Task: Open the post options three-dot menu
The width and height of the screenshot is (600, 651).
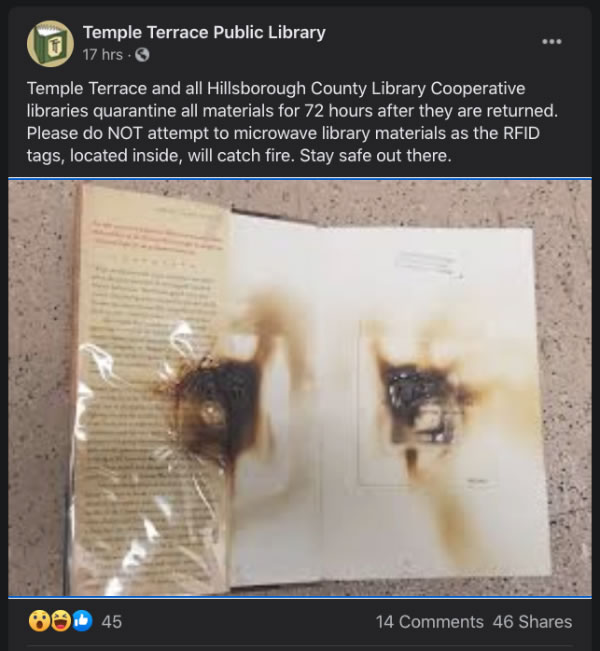Action: tap(551, 42)
